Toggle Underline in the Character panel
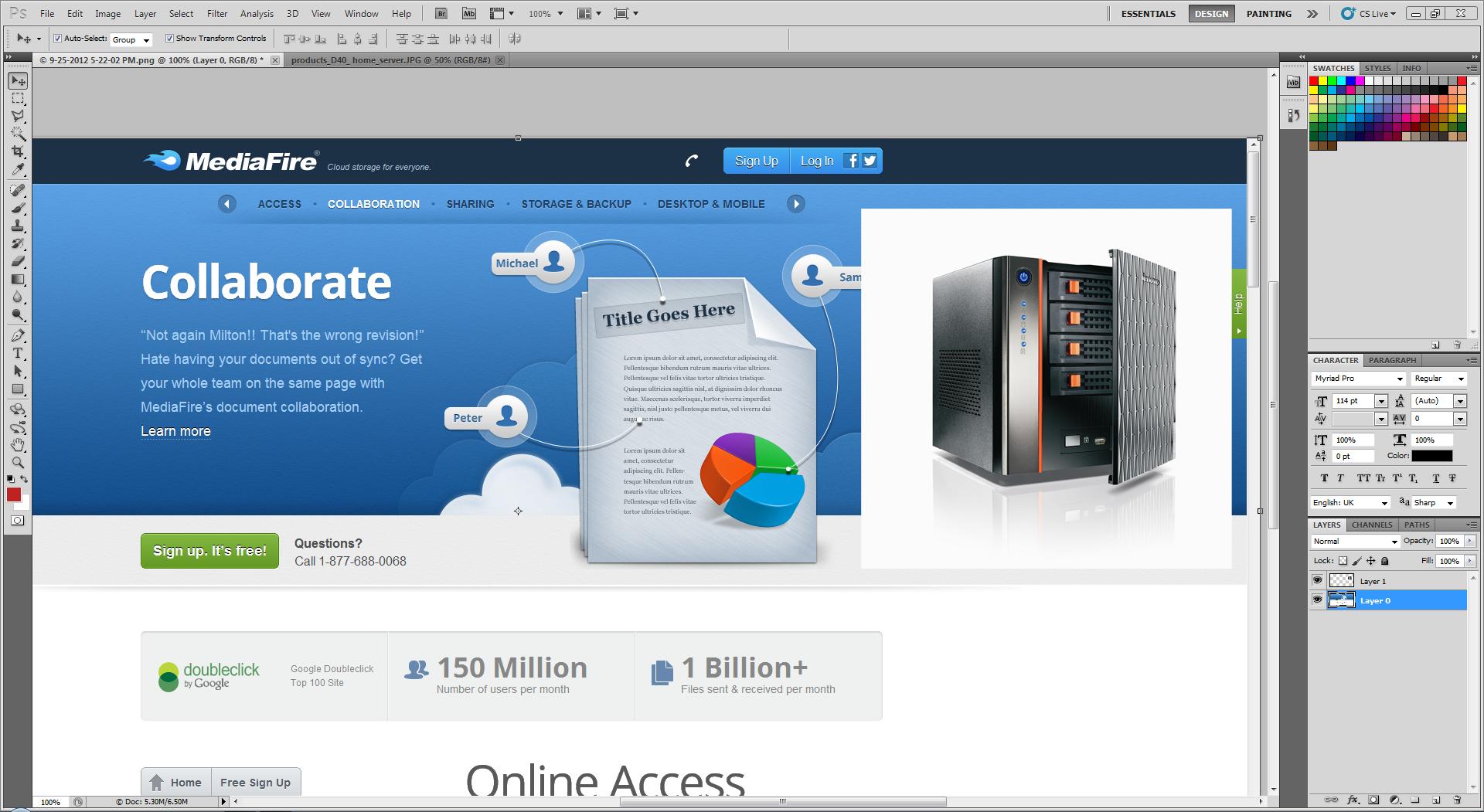The height and width of the screenshot is (812, 1484). [1436, 478]
